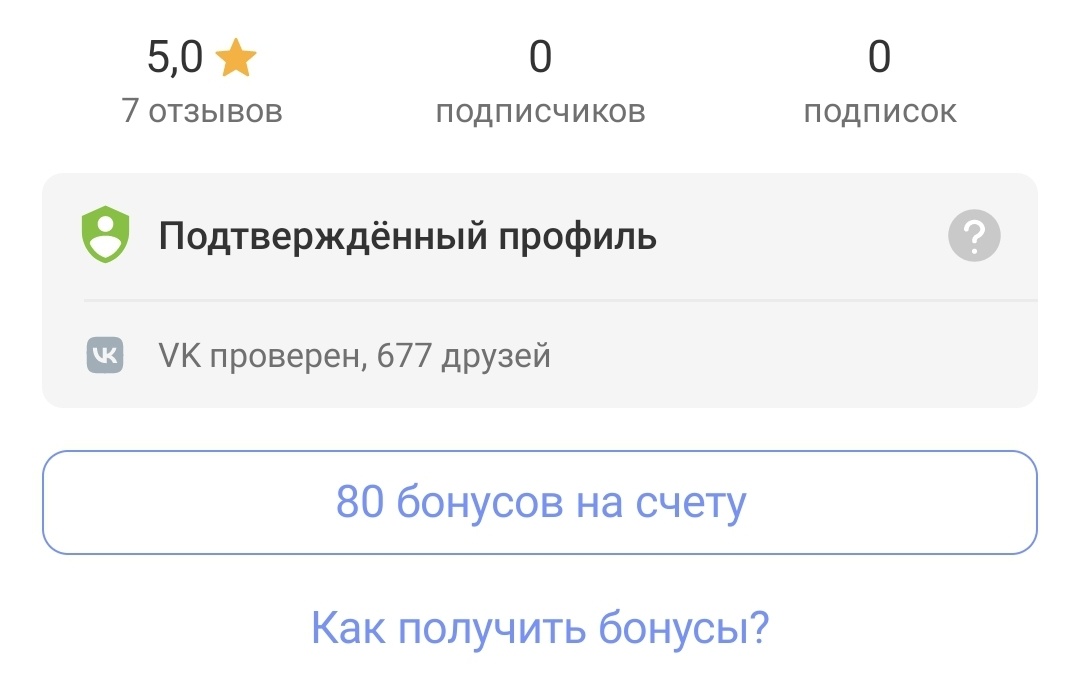Click the bonuses balance outlined button
1080x684 pixels.
(x=540, y=504)
